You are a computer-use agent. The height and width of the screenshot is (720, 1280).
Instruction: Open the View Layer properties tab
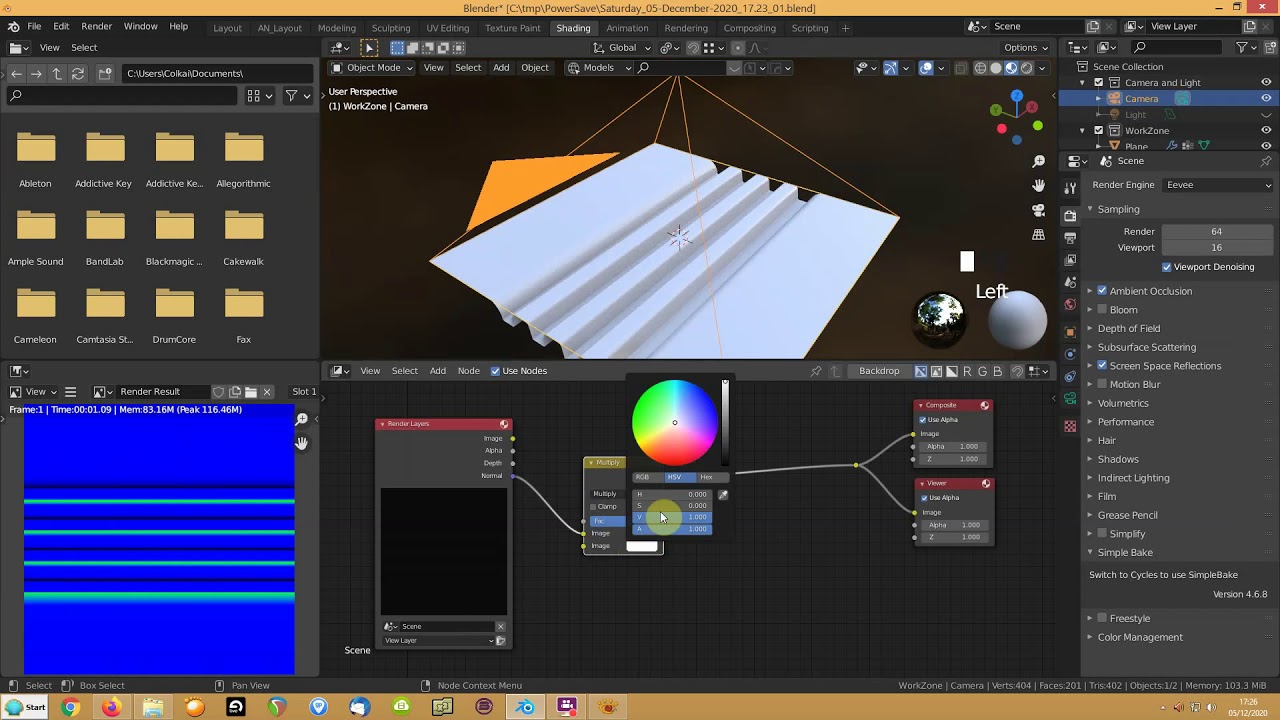tap(1070, 260)
